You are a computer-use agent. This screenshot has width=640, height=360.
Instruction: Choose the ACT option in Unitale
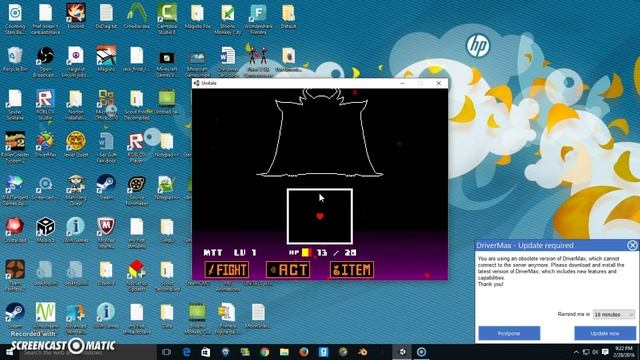[x=288, y=270]
